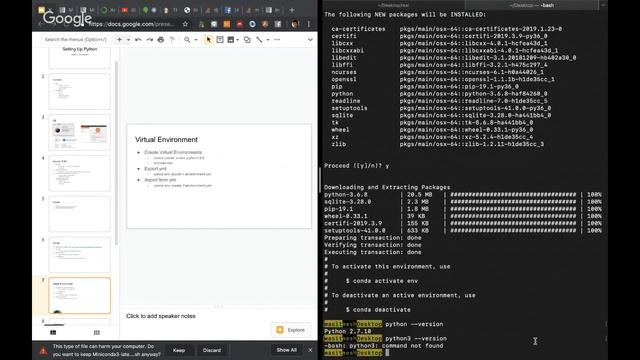The image size is (640, 360).
Task: Click Discard on the download warning
Action: 212,350
